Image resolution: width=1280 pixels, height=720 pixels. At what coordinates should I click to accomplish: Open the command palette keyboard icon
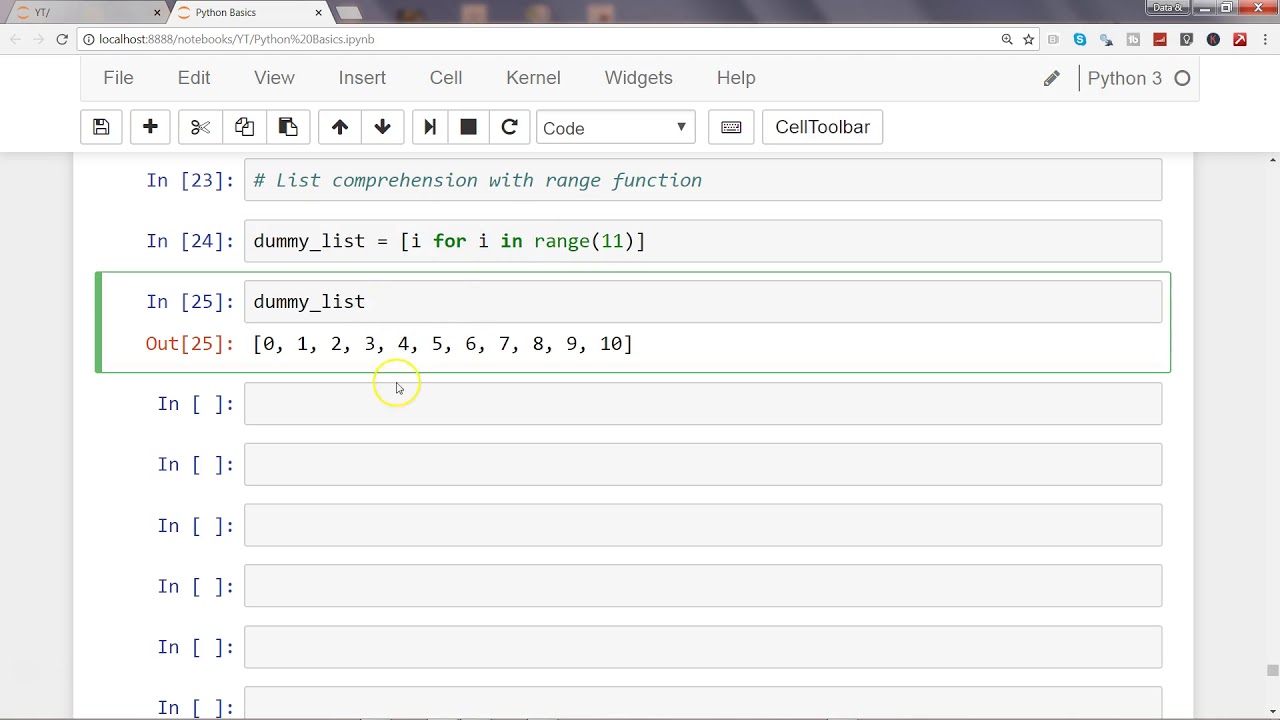point(731,127)
